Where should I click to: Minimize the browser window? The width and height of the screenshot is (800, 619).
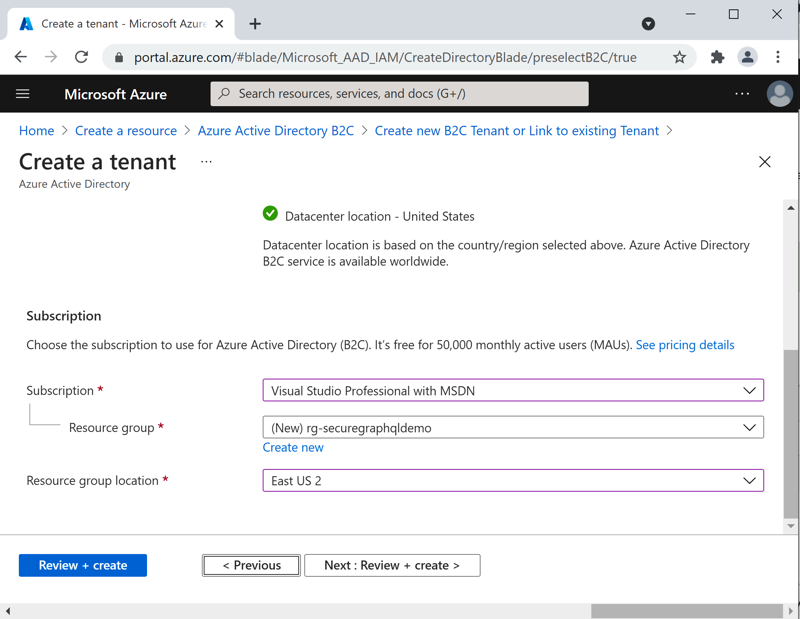pyautogui.click(x=690, y=14)
